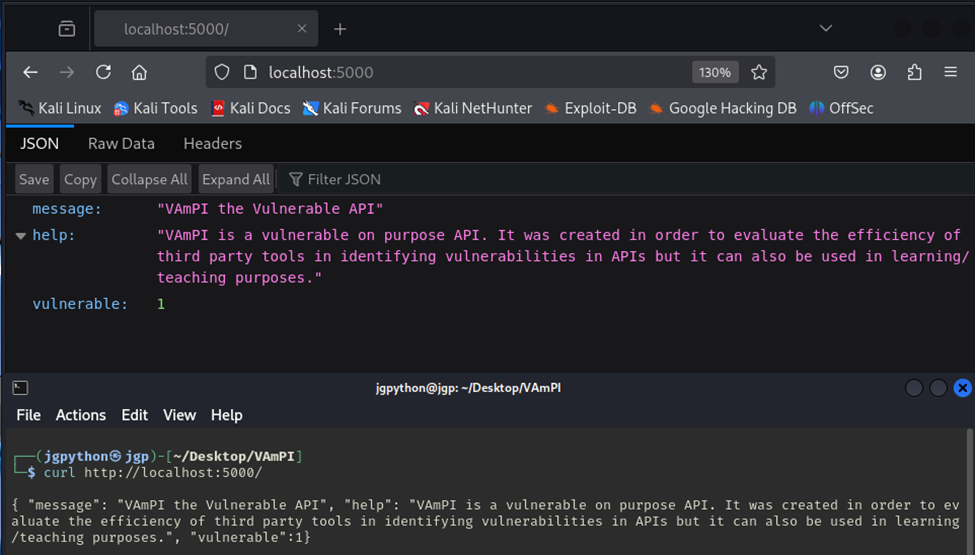
Task: Click the shield tracking protection icon
Action: click(x=222, y=72)
